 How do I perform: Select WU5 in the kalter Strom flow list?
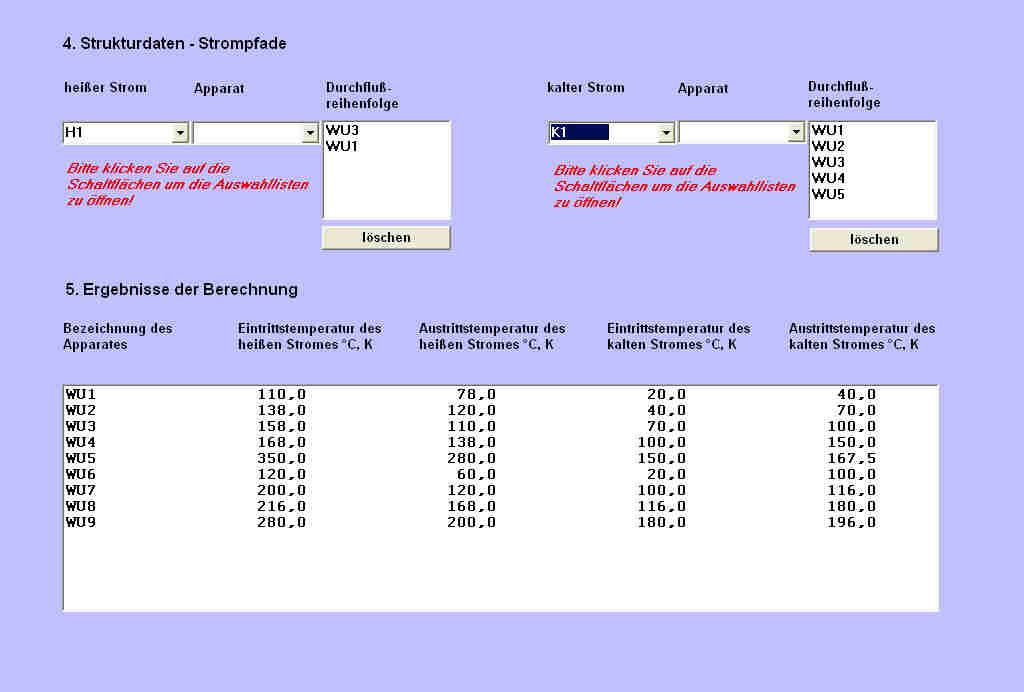(x=828, y=194)
